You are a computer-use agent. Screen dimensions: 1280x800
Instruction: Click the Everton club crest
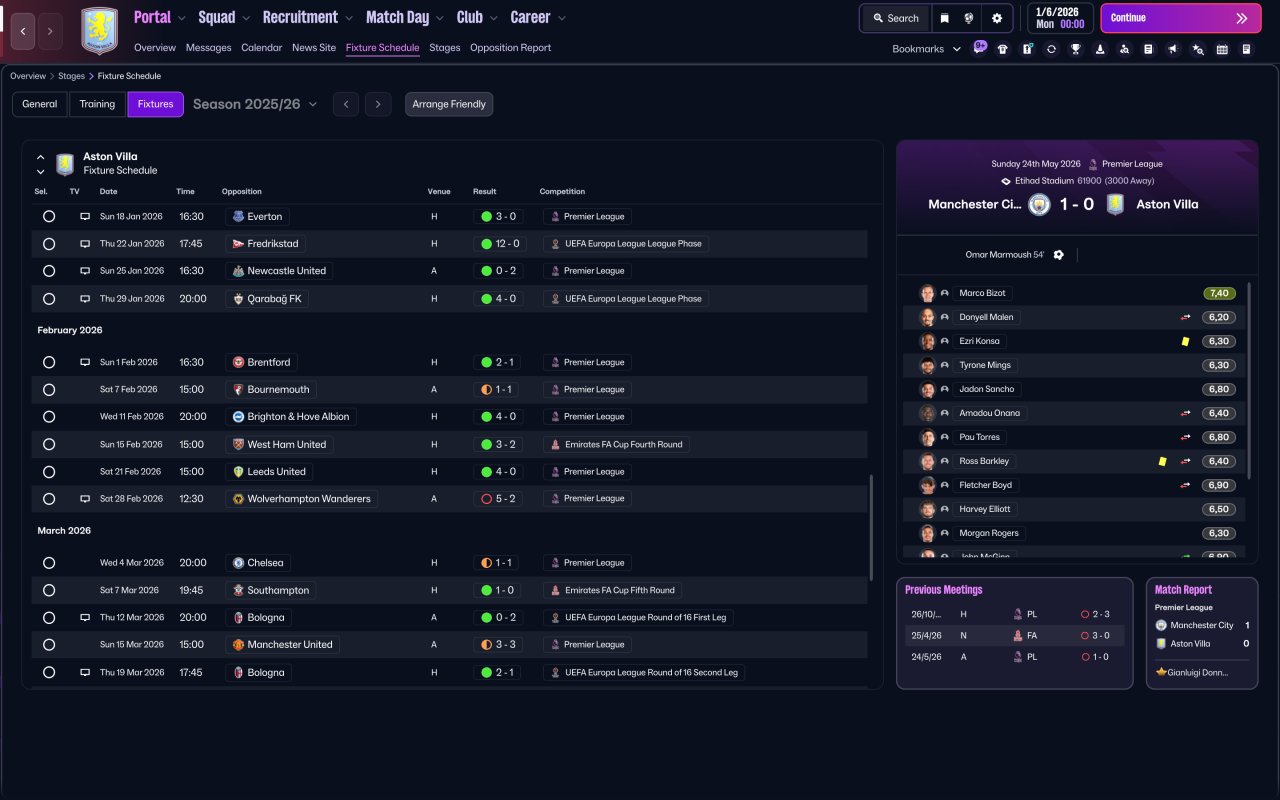pos(238,216)
